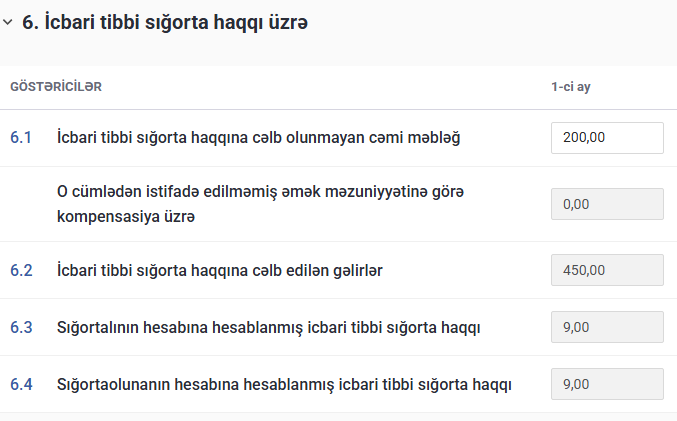Click the "1-ci ay" column header
This screenshot has width=677, height=421.
coord(570,87)
